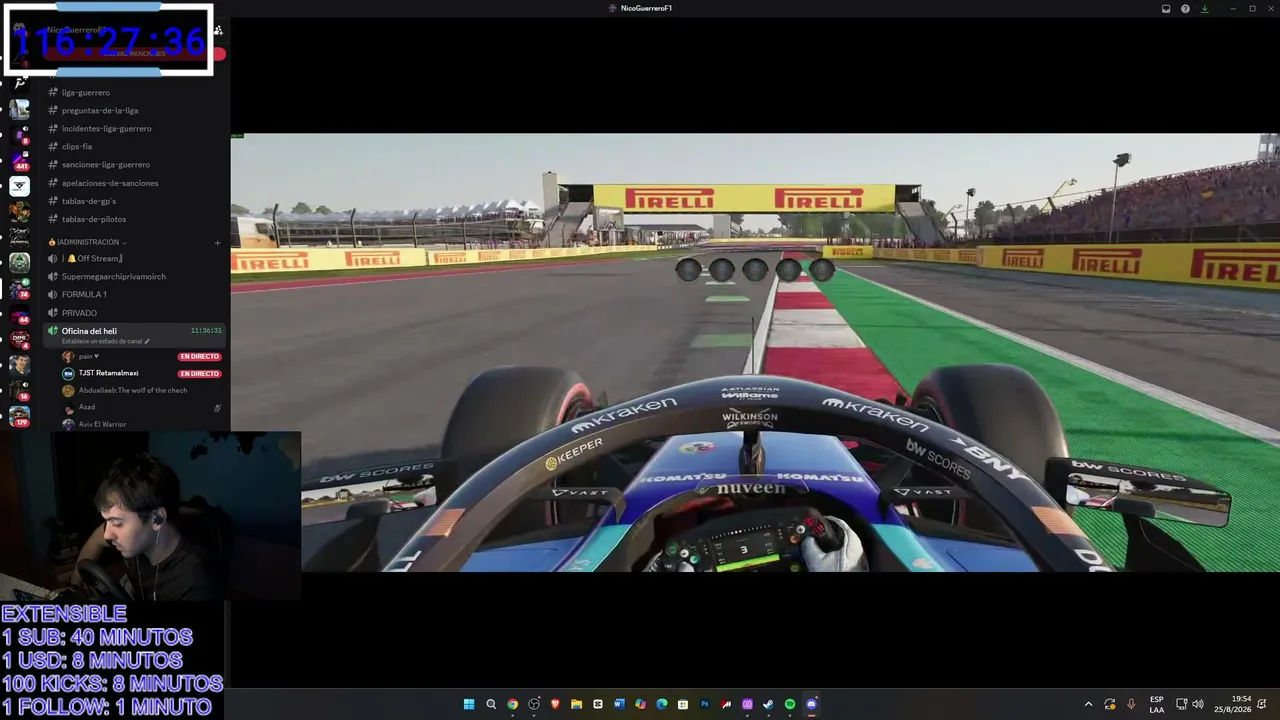Viewport: 1280px width, 720px height.
Task: Open the volume control in system tray
Action: 1198,704
